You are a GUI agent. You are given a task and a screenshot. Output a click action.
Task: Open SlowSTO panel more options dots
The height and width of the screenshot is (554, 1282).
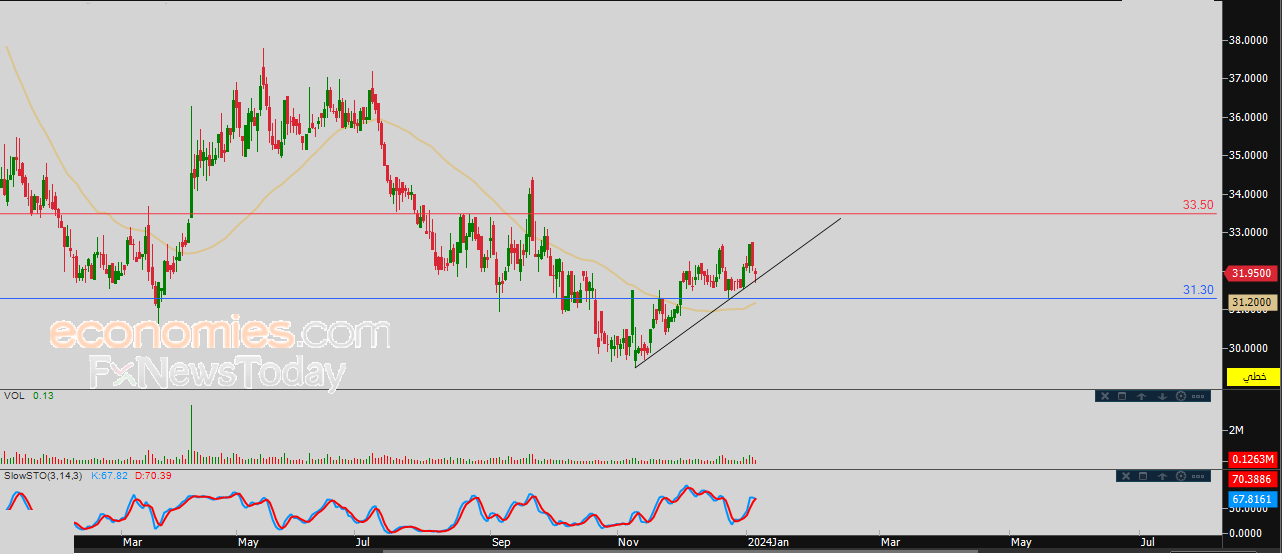1198,476
